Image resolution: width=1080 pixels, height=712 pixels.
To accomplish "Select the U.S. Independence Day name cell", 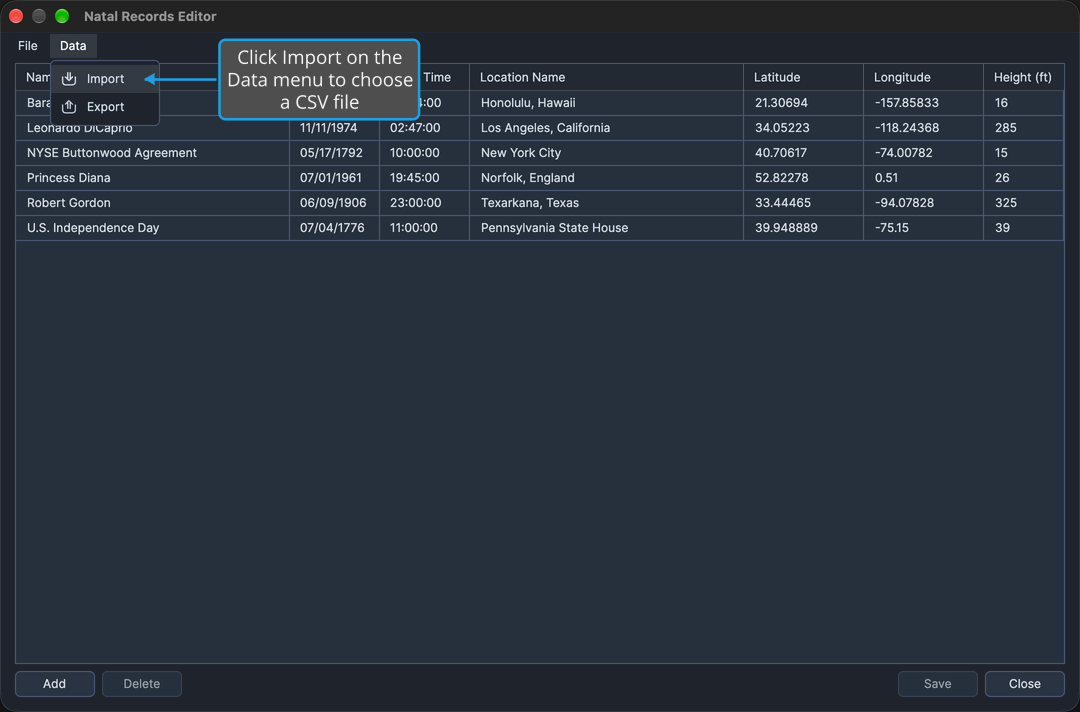I will (x=152, y=228).
